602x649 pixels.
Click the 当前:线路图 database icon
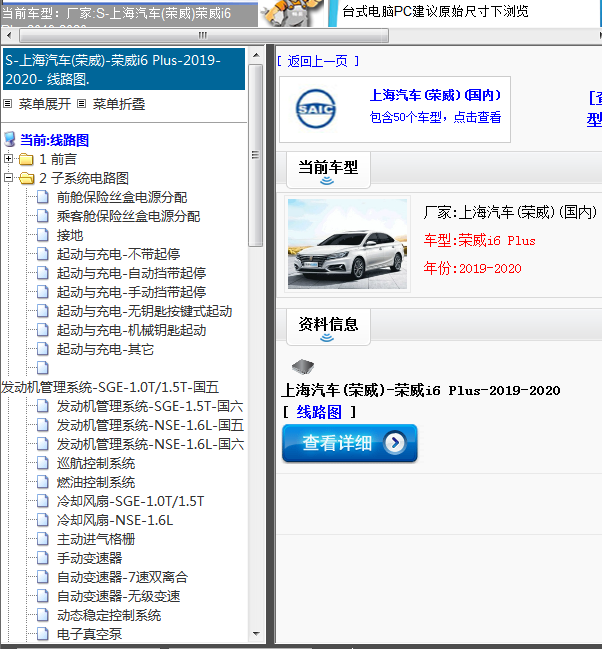point(10,140)
